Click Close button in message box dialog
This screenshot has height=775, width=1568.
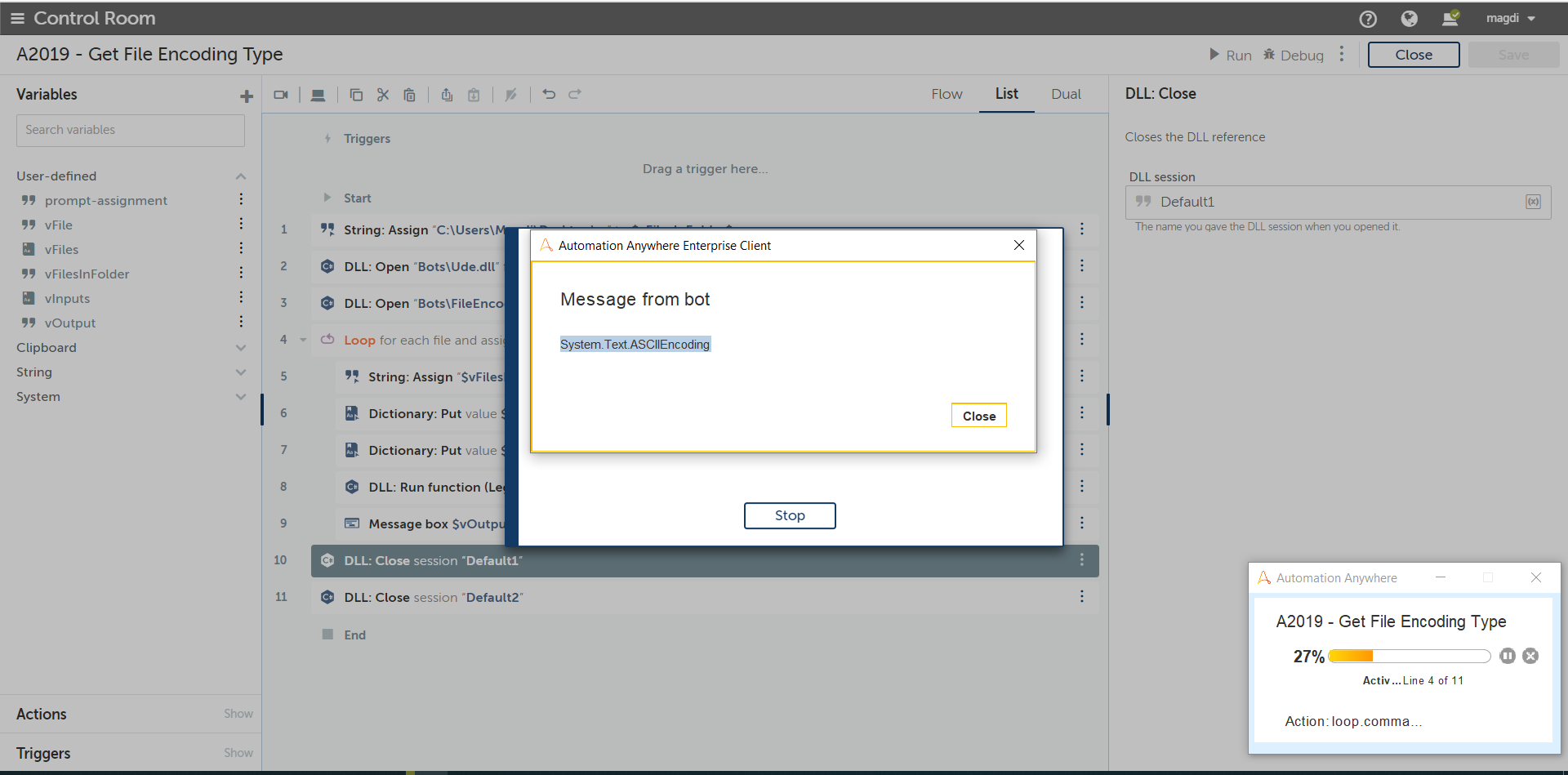tap(978, 416)
